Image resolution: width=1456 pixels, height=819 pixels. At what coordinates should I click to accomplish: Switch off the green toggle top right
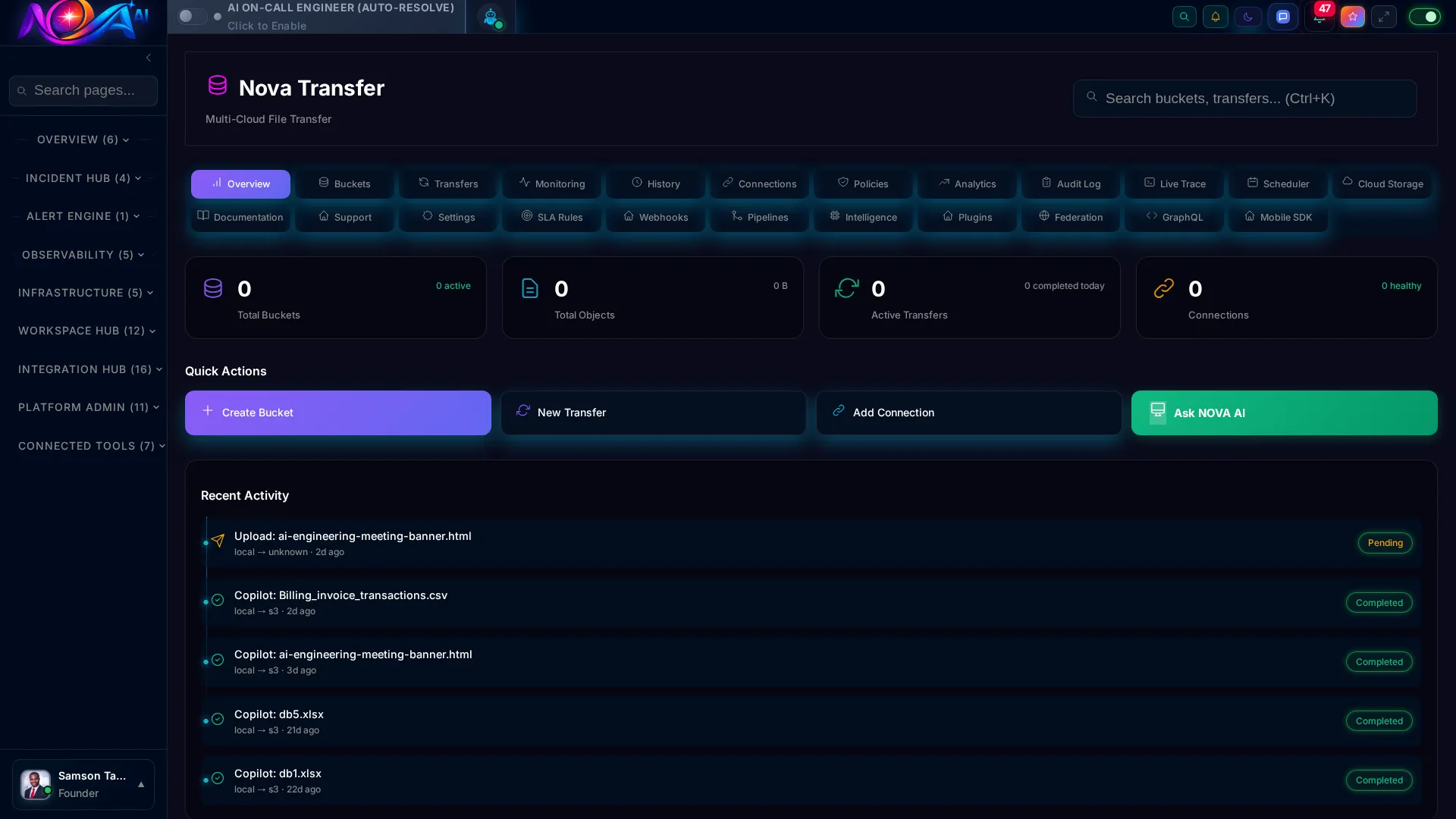click(1424, 16)
